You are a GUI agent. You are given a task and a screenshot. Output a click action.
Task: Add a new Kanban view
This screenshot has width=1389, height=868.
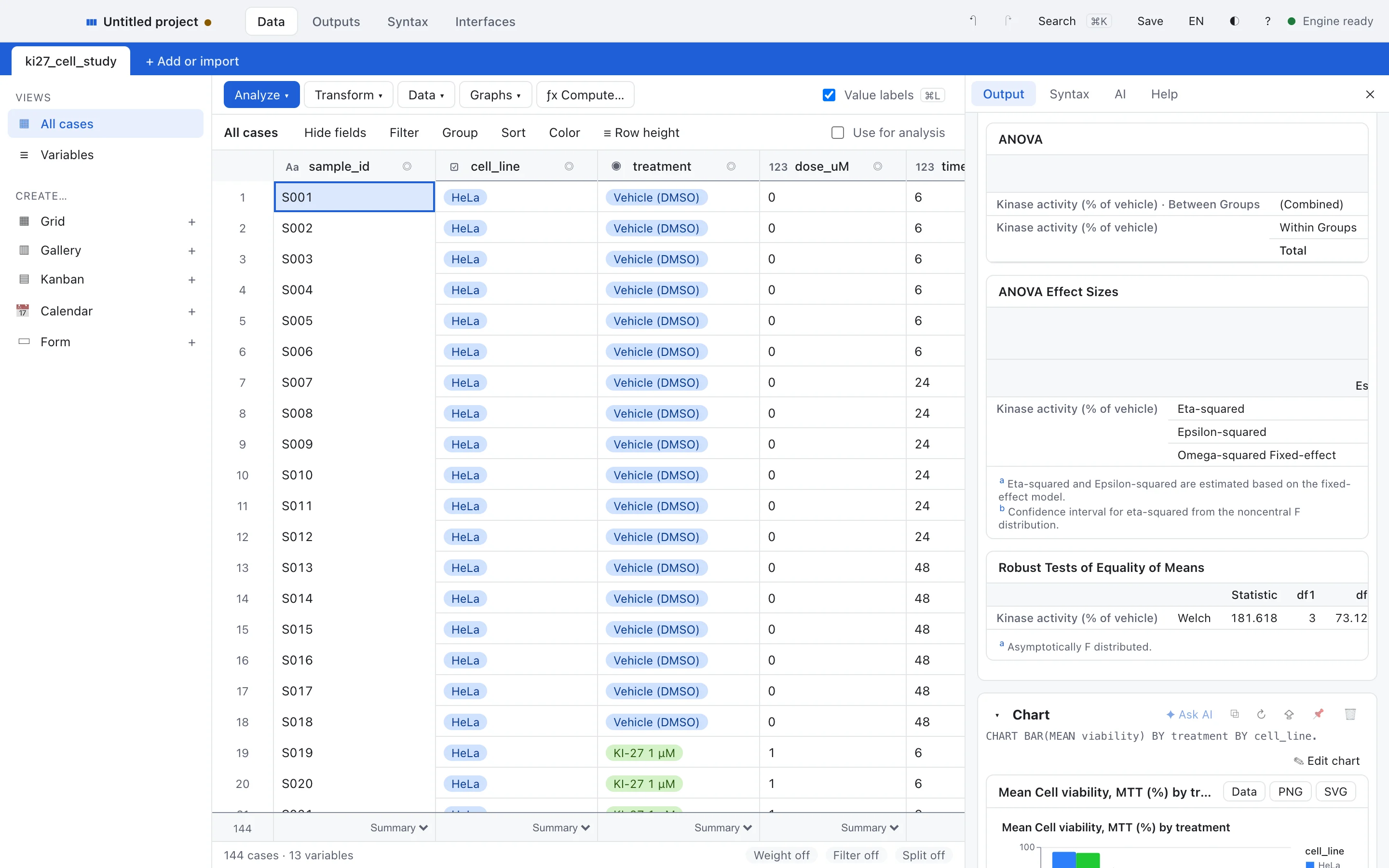tap(191, 280)
